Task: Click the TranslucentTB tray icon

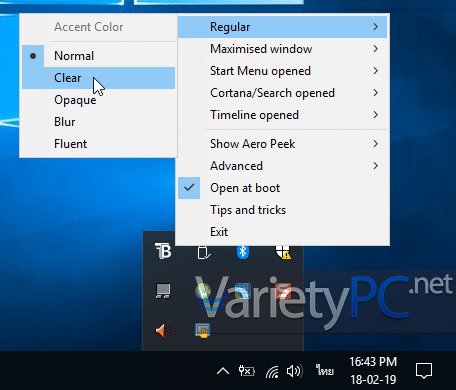Action: (x=163, y=251)
